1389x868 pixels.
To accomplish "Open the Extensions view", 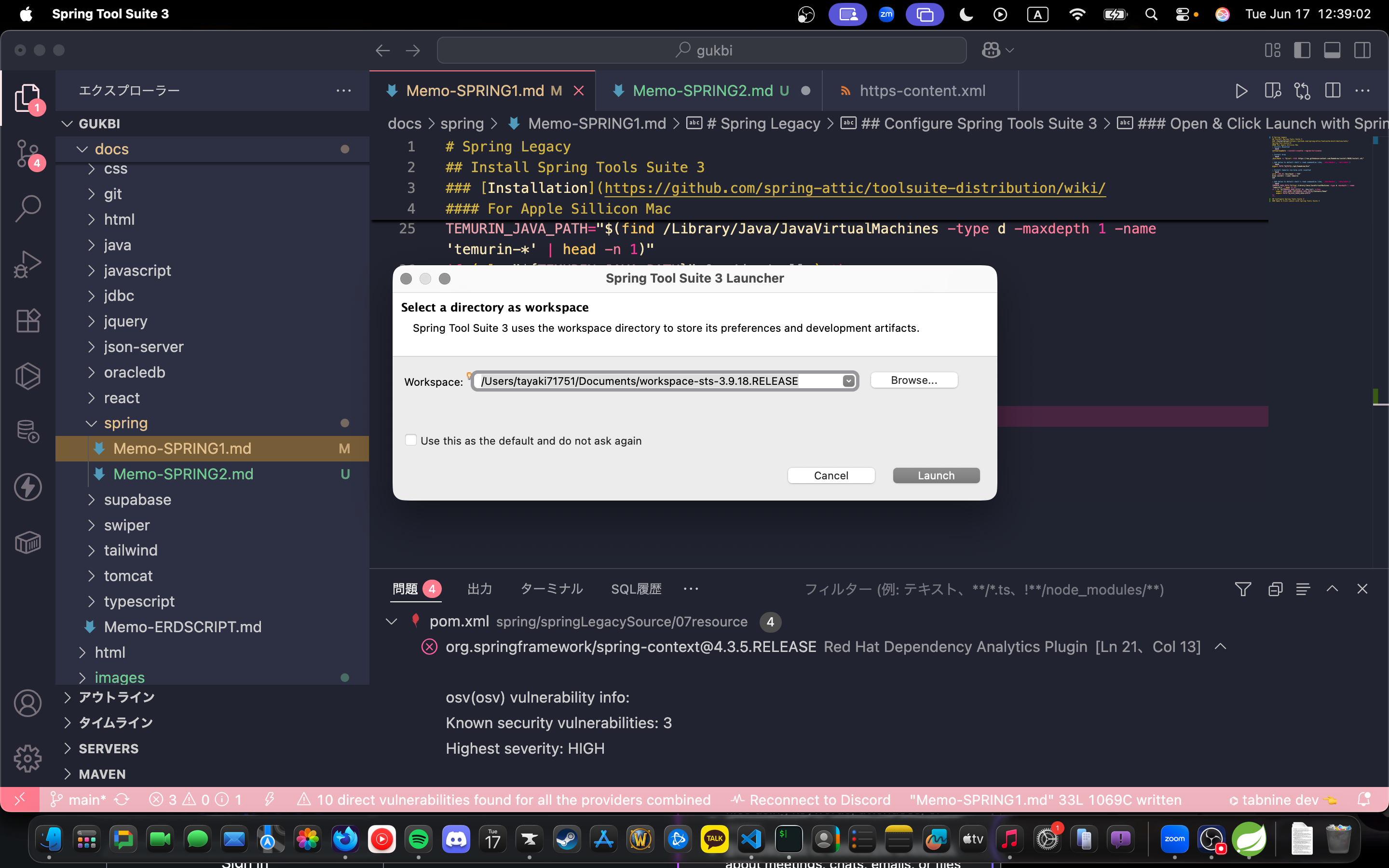I will [x=27, y=320].
